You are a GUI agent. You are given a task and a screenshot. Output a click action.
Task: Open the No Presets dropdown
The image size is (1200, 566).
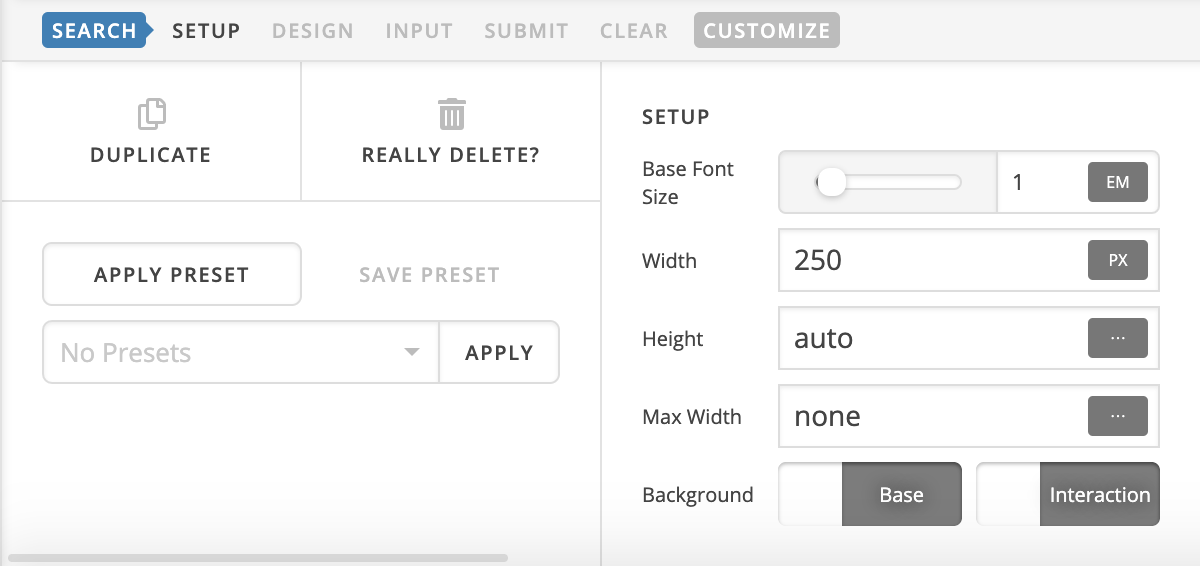coord(241,352)
